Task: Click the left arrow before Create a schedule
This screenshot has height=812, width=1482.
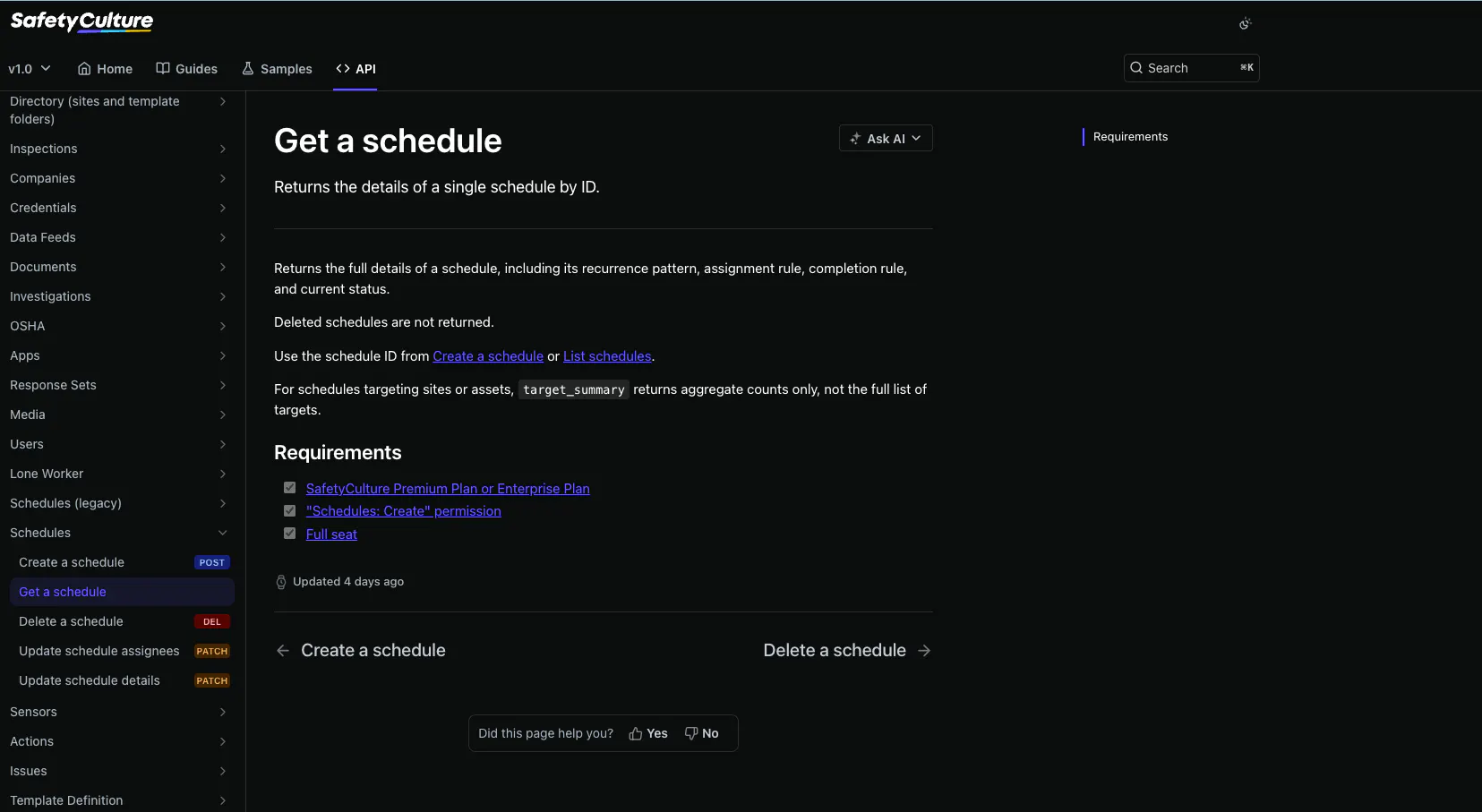Action: tap(283, 651)
